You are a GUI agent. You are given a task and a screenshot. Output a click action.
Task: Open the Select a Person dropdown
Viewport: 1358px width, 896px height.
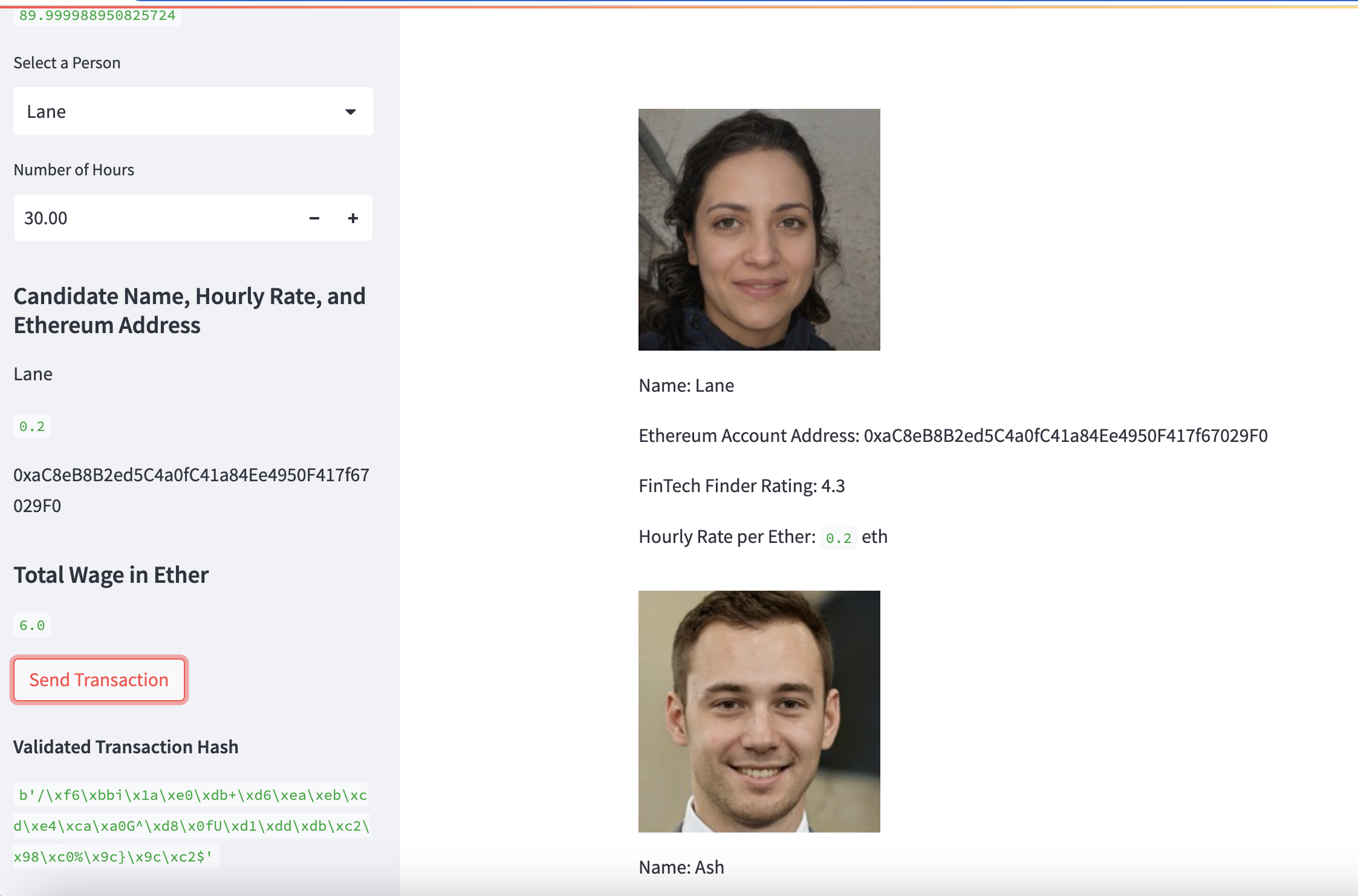coord(192,111)
